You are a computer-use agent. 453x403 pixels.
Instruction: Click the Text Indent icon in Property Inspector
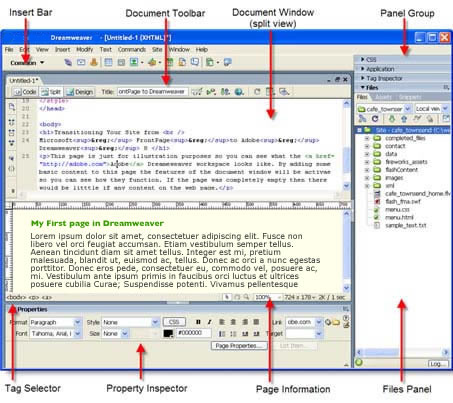click(x=256, y=333)
